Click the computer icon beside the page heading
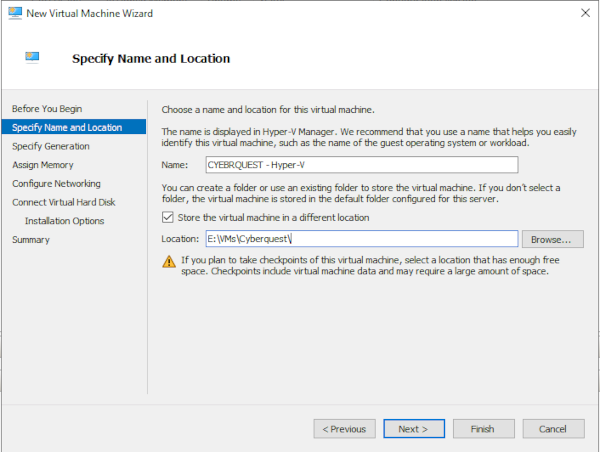Image resolution: width=600 pixels, height=452 pixels. 33,58
